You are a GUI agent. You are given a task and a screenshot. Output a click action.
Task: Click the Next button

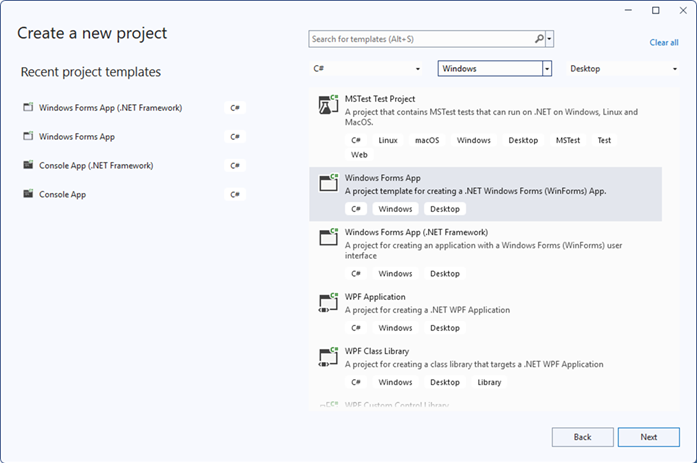click(649, 437)
